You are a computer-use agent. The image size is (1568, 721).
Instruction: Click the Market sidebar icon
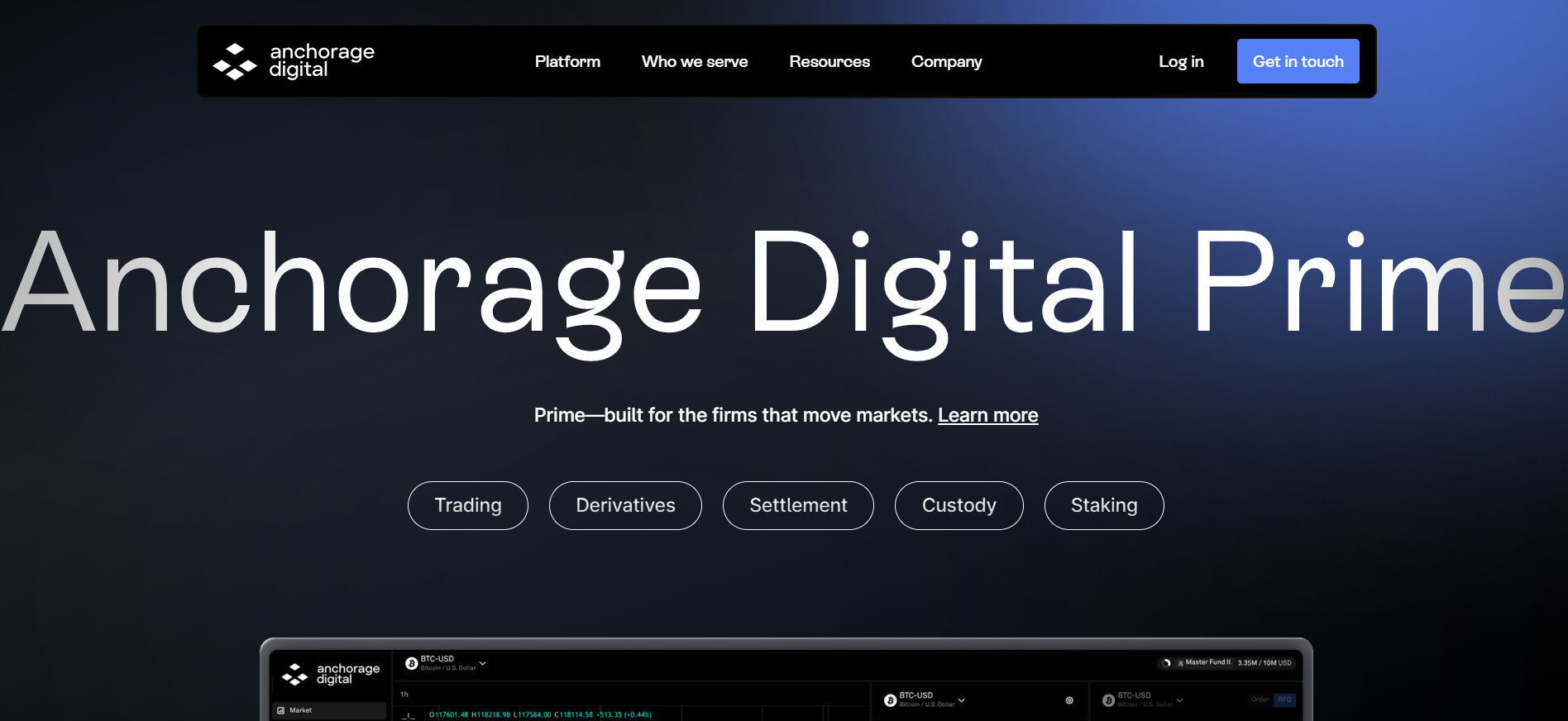[x=281, y=710]
